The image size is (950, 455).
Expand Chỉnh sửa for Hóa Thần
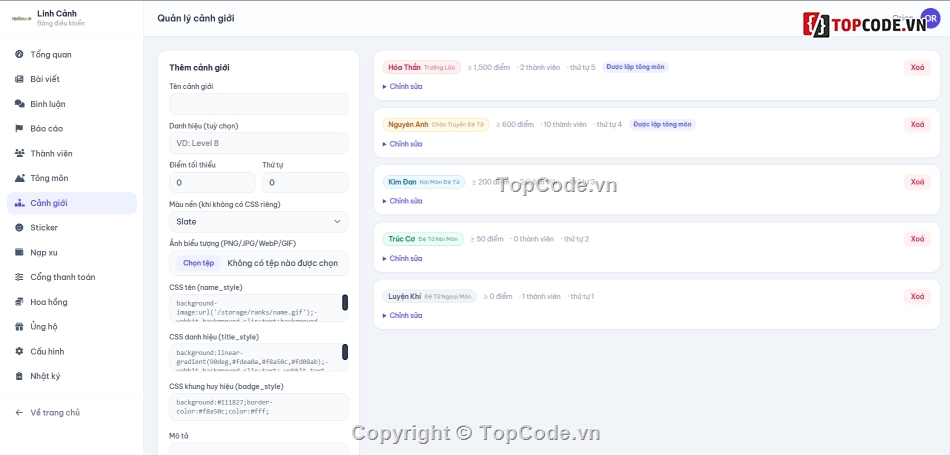[403, 87]
